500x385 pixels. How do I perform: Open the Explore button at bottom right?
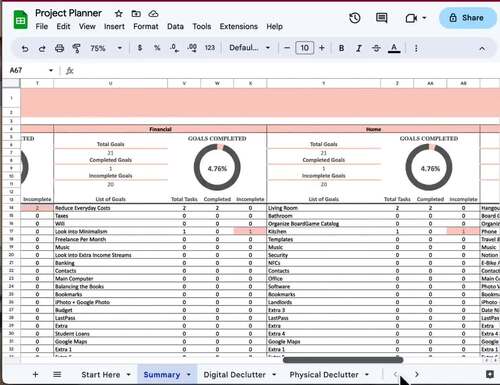point(490,374)
